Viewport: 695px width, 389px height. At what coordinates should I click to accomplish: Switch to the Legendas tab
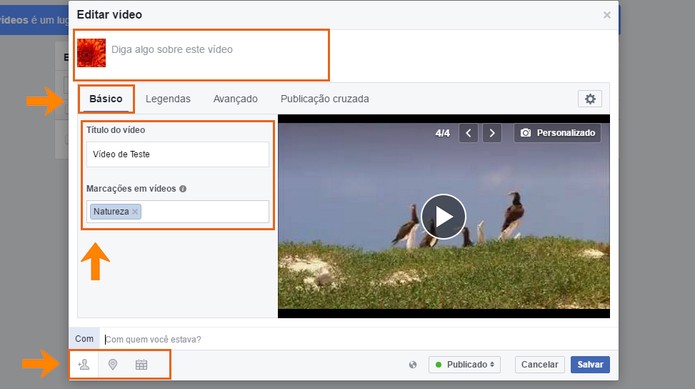[168, 99]
